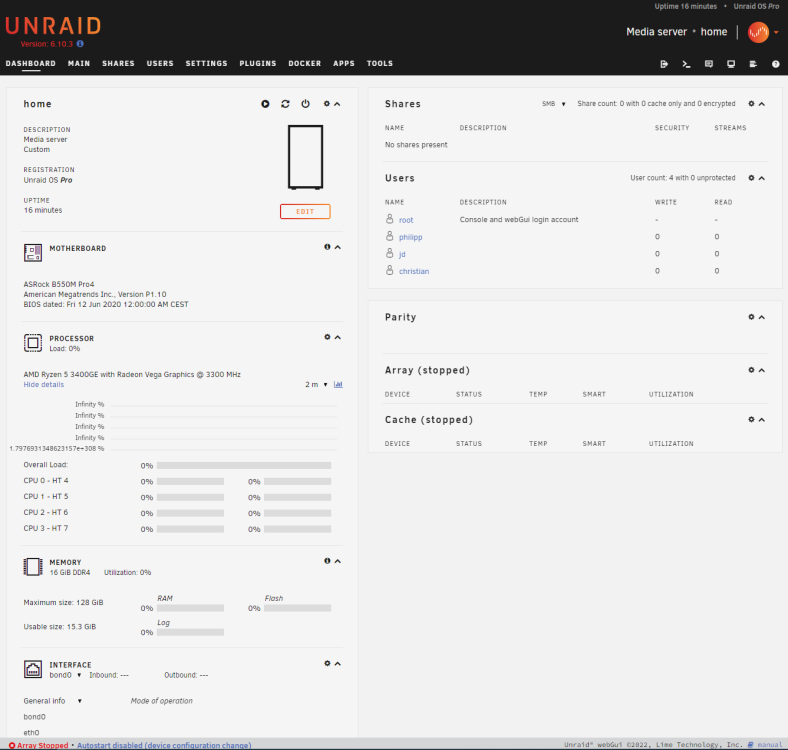
Task: Open Array (stopped) settings gear
Action: coord(751,370)
